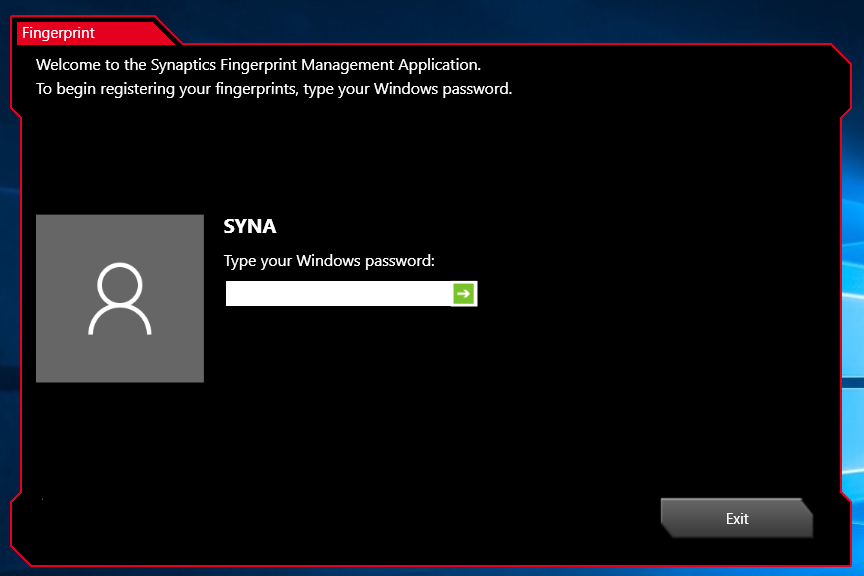This screenshot has height=576, width=864.
Task: Click the "Welcome to the Synaptics" message line
Action: [x=258, y=65]
